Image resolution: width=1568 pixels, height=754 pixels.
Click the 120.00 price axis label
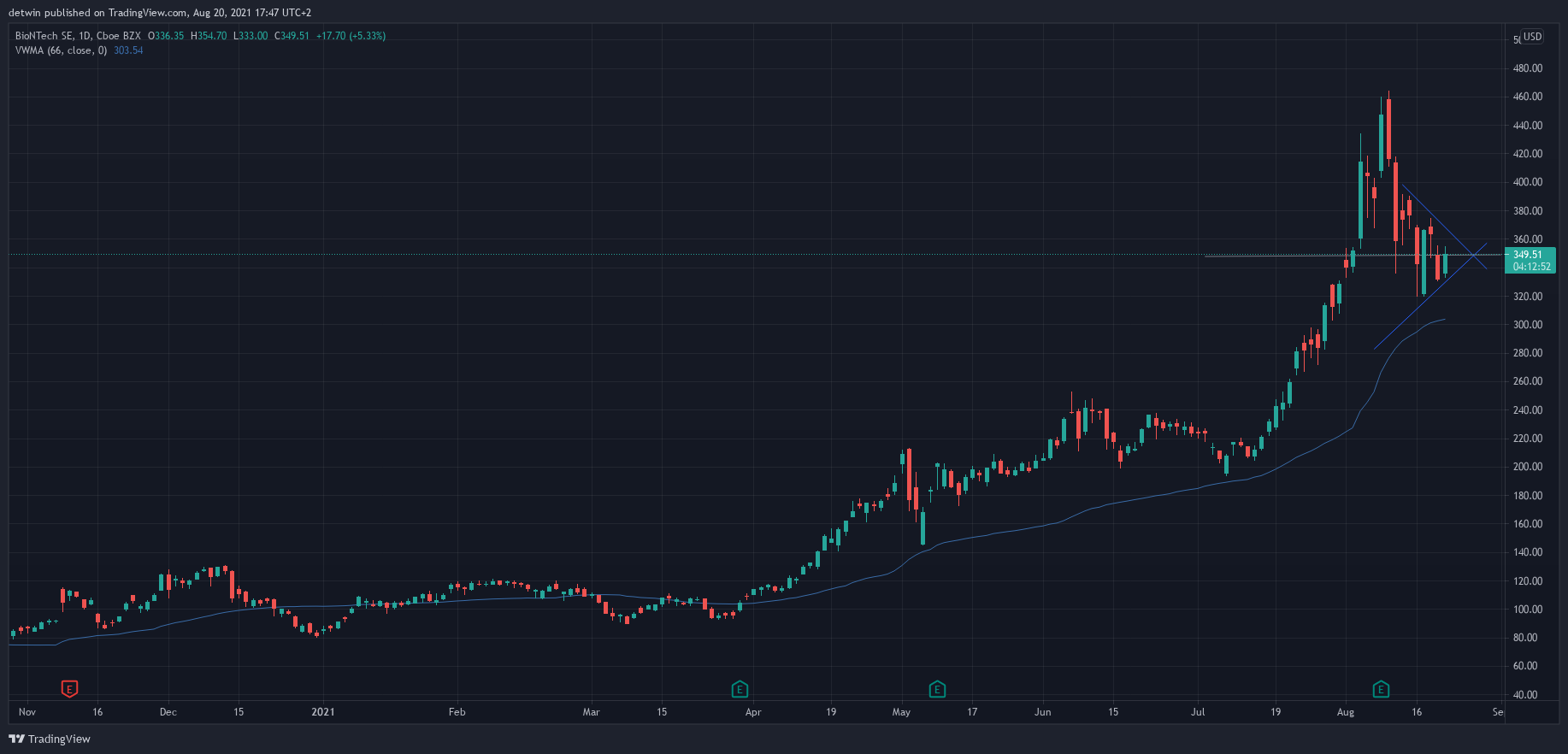pyautogui.click(x=1528, y=581)
